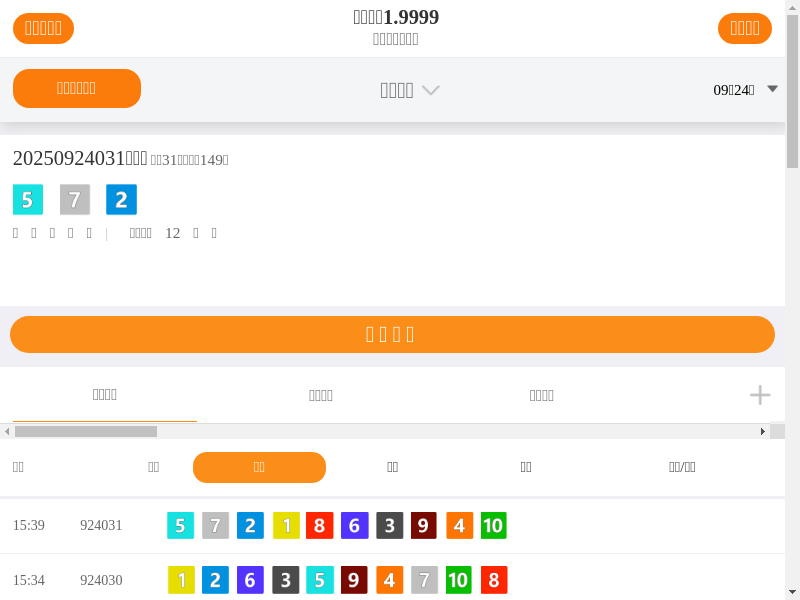Click the large blue 2 ball in latest result

point(121,200)
